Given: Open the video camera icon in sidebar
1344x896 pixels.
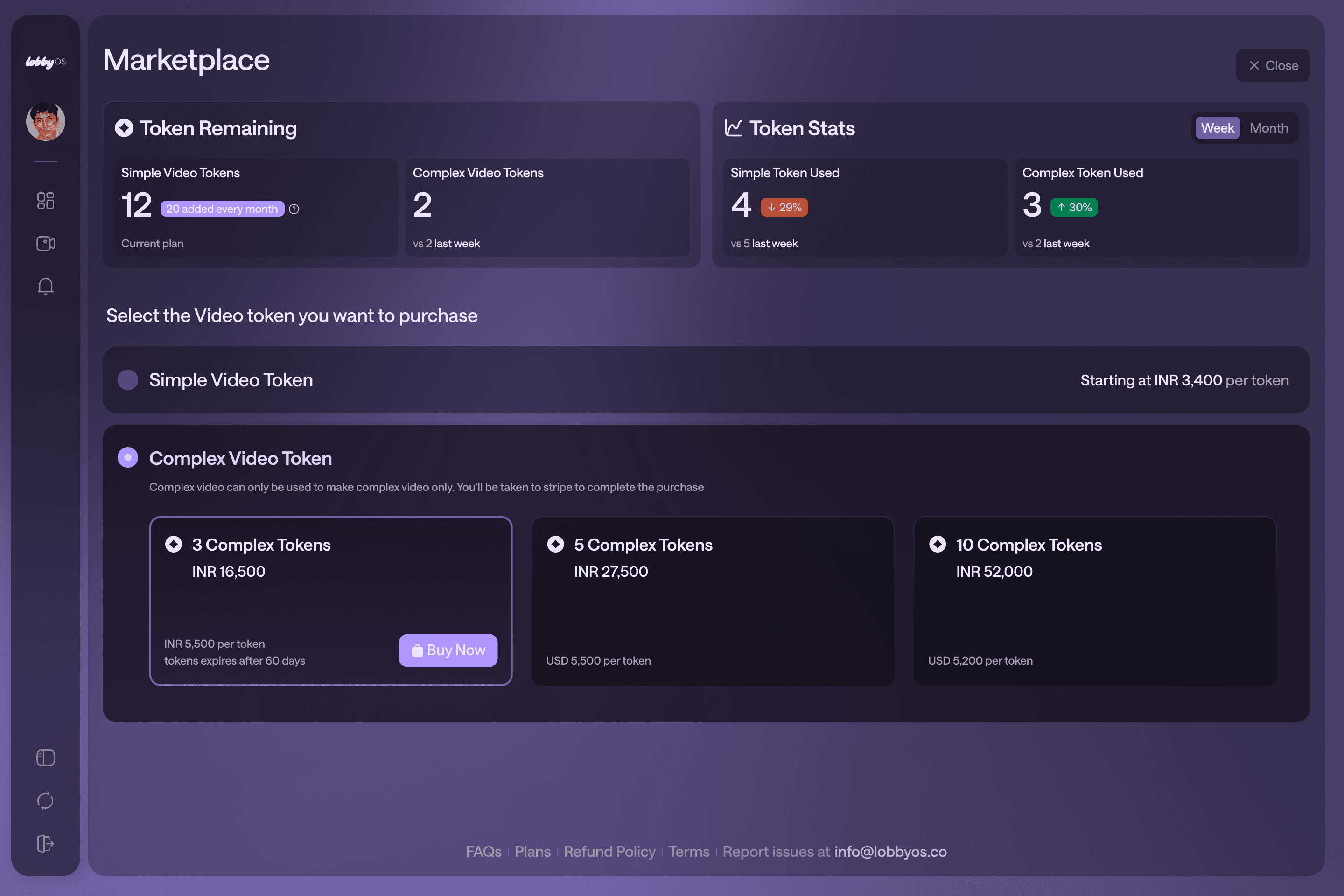Looking at the screenshot, I should pos(46,244).
